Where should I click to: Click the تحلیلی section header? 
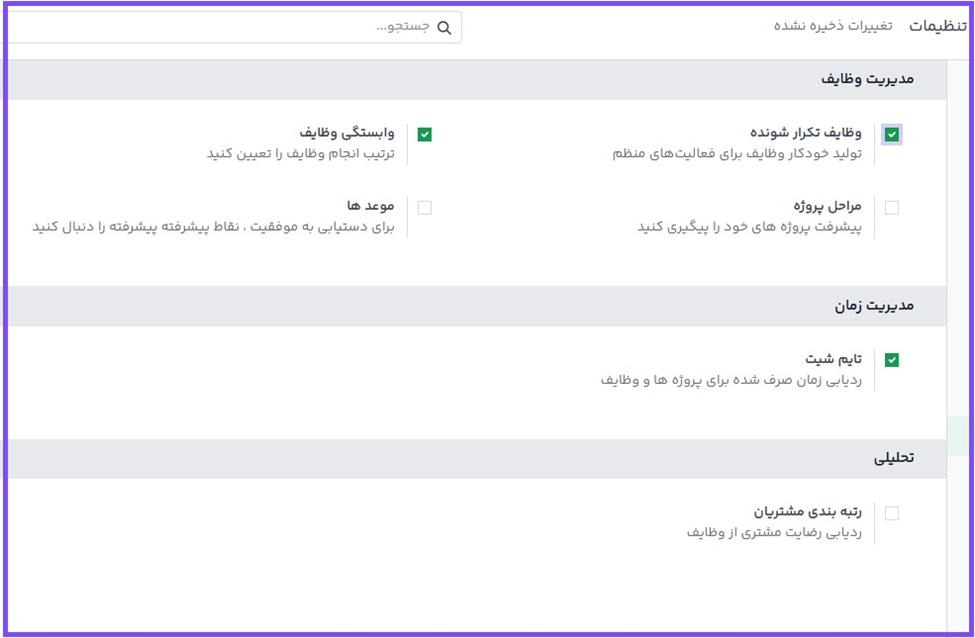[x=894, y=458]
